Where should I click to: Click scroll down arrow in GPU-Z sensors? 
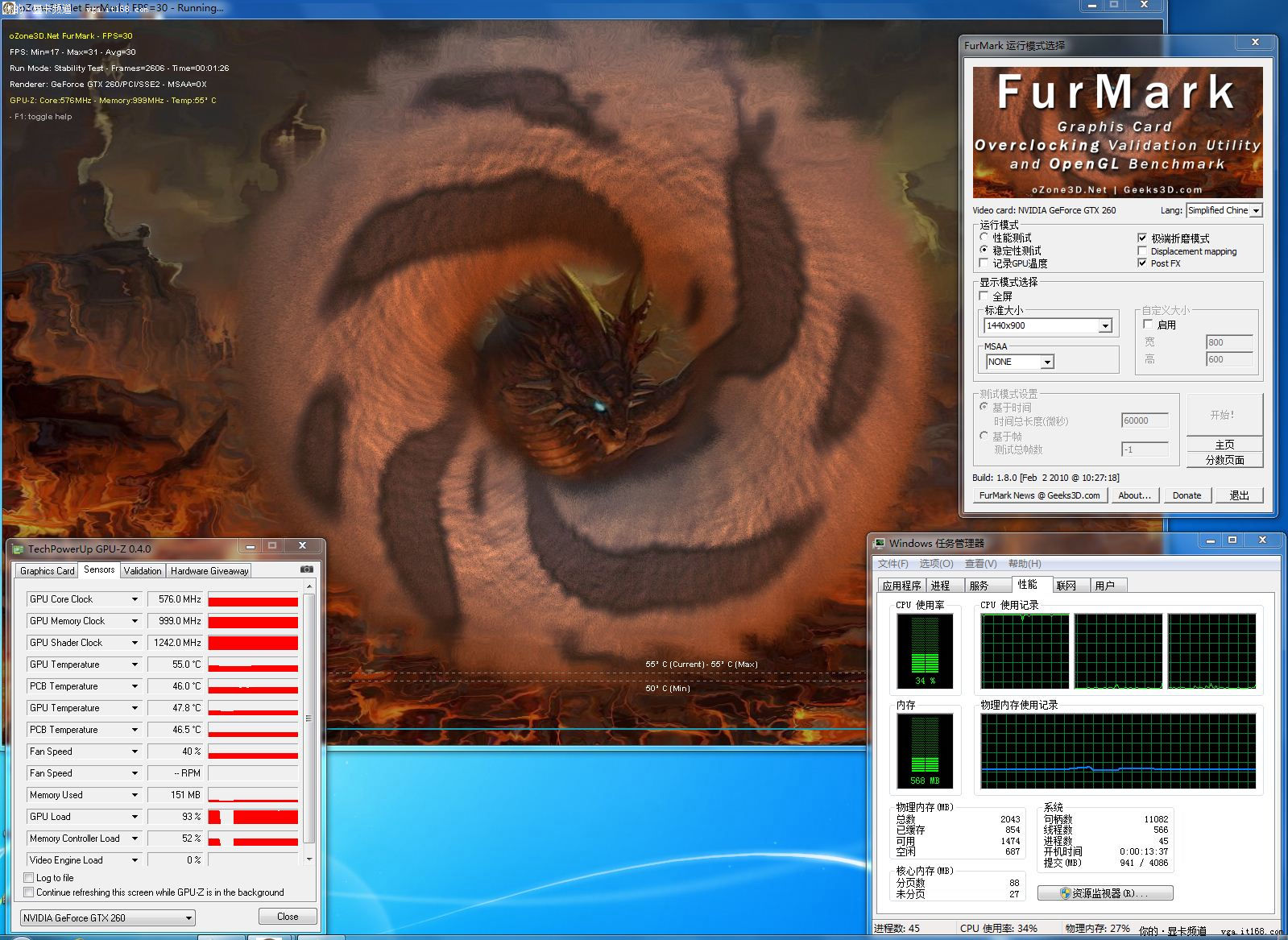click(309, 859)
